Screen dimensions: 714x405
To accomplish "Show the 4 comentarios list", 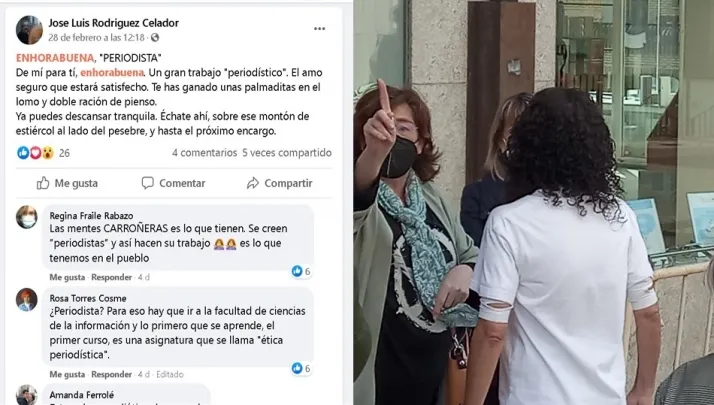I will (204, 153).
